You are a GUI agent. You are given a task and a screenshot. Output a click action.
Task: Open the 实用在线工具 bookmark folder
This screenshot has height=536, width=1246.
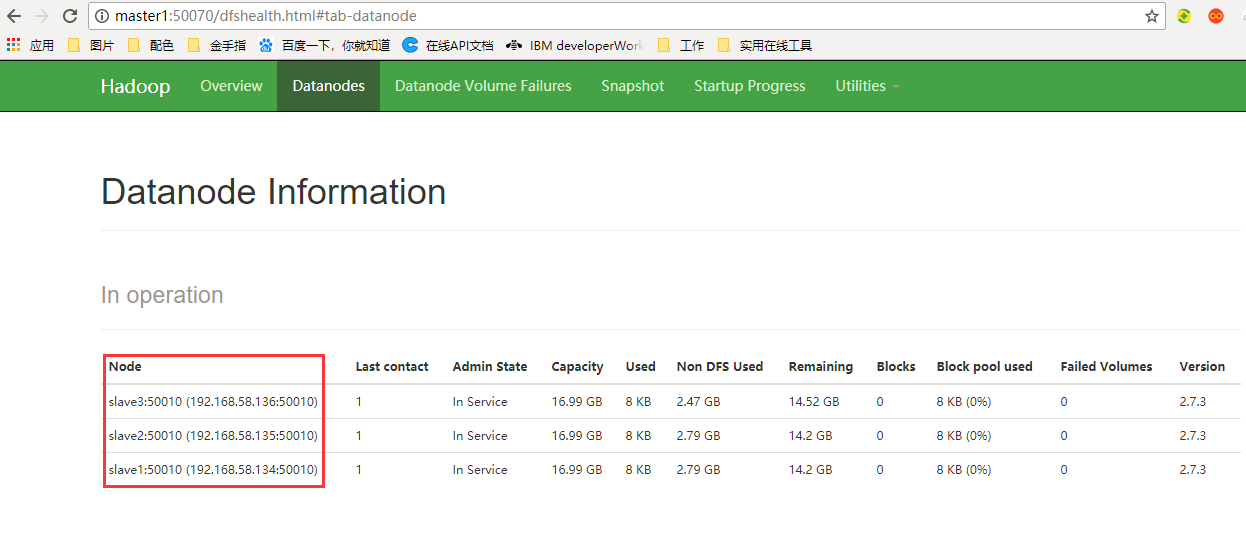click(x=764, y=45)
